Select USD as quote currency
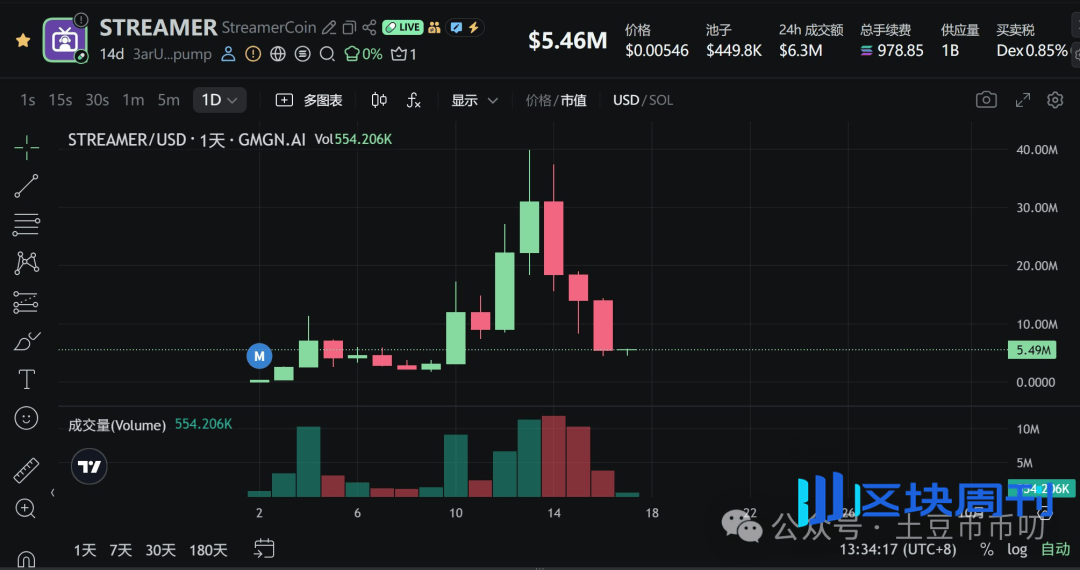 tap(626, 101)
